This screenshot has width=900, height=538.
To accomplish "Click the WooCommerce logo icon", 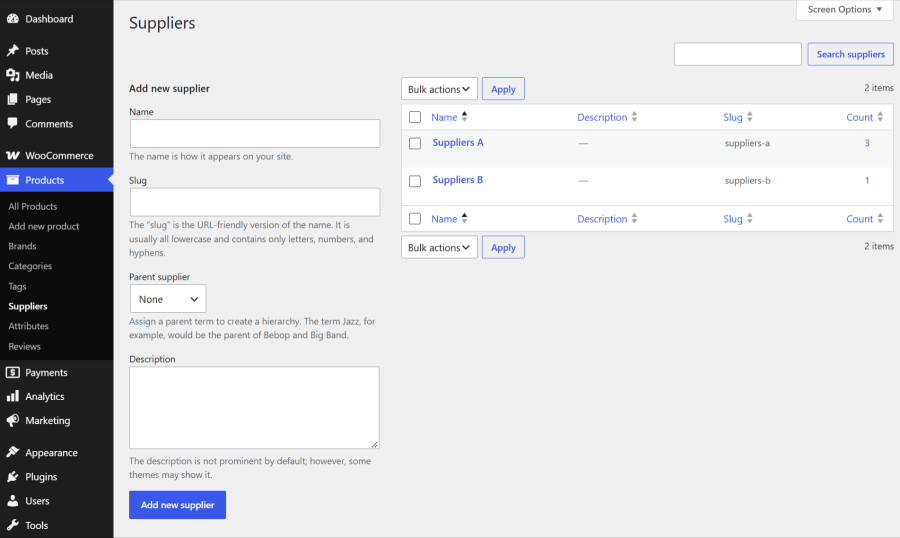I will pyautogui.click(x=13, y=155).
